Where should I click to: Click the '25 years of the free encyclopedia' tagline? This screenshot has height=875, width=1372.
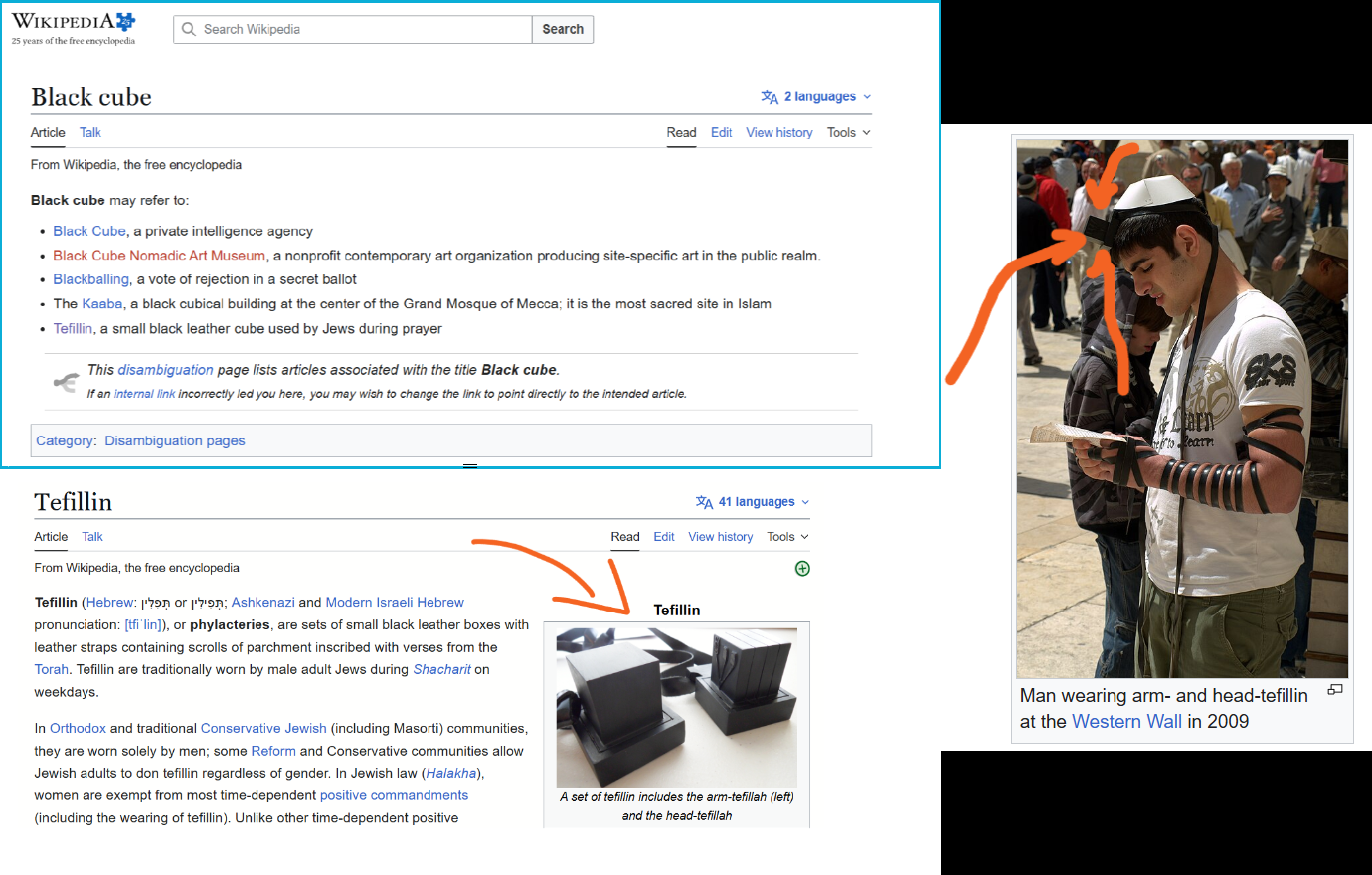coord(74,42)
